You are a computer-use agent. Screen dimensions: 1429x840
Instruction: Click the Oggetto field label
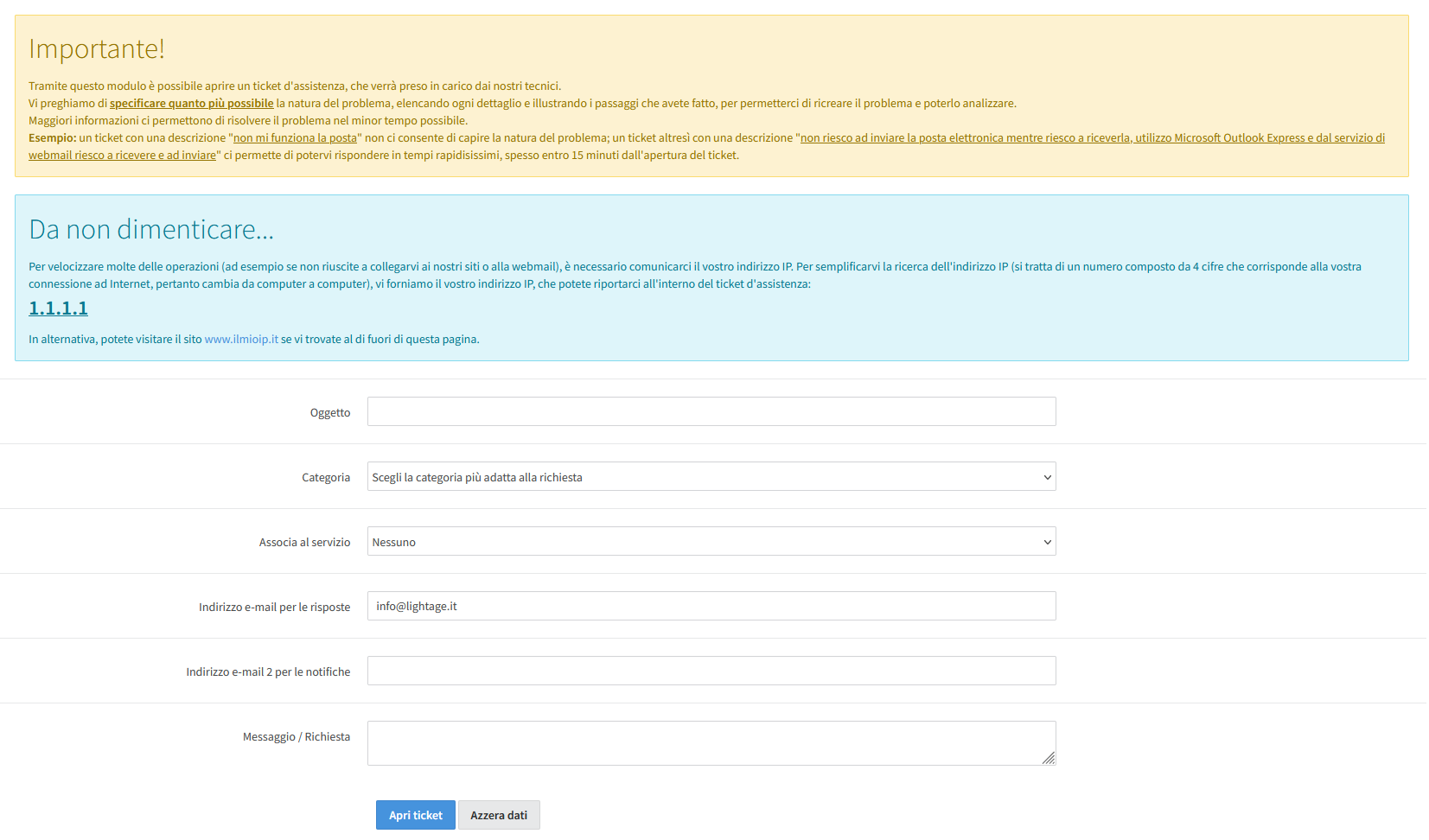330,413
